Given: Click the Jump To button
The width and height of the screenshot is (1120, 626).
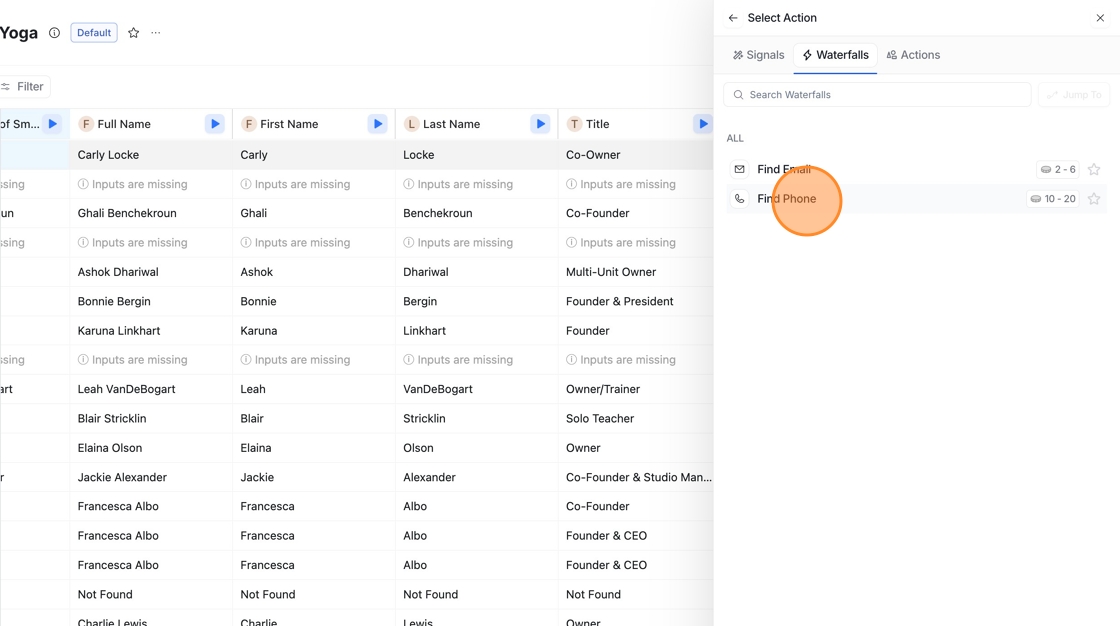Looking at the screenshot, I should point(1074,94).
